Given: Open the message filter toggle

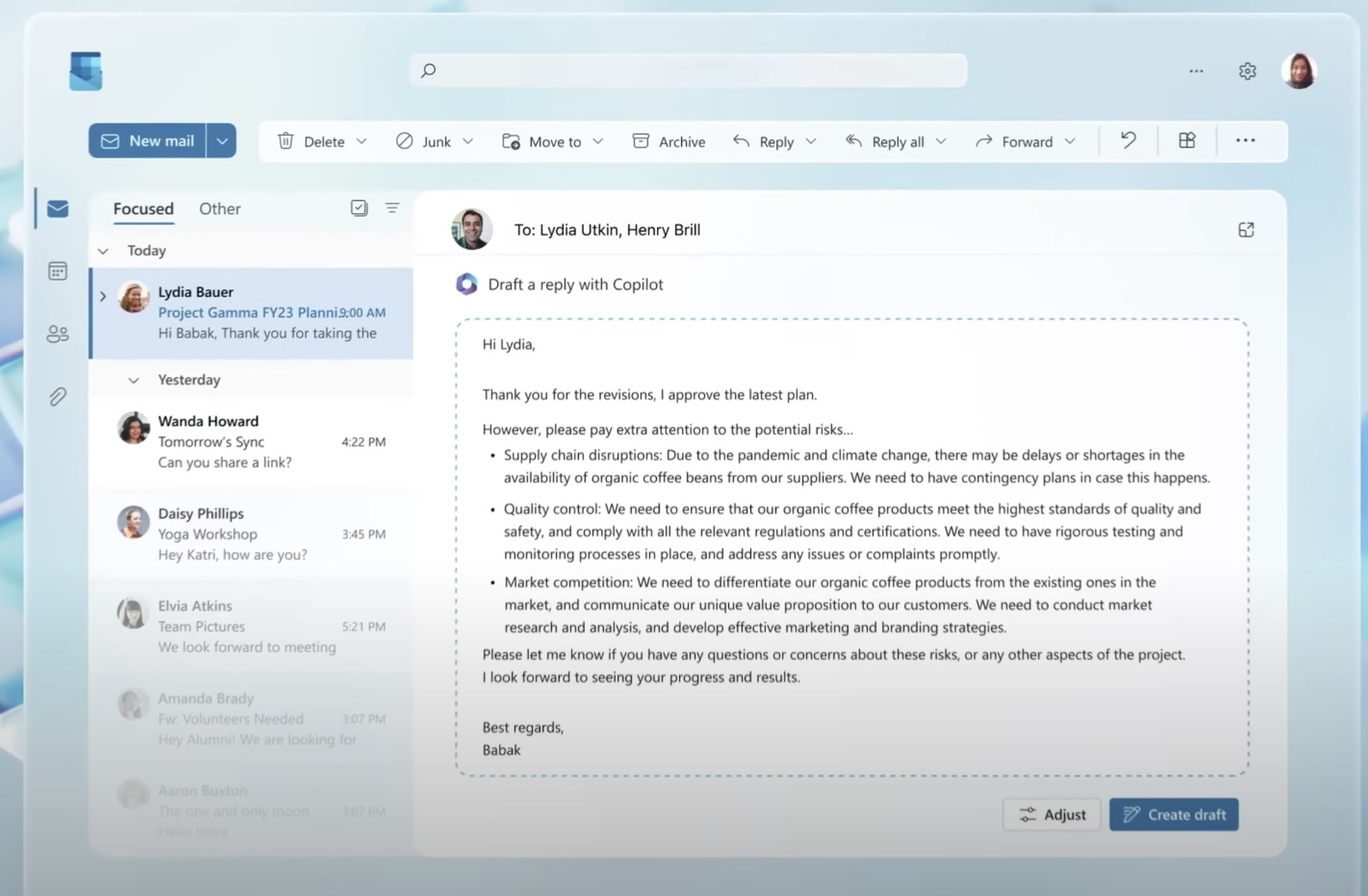Looking at the screenshot, I should [x=392, y=208].
